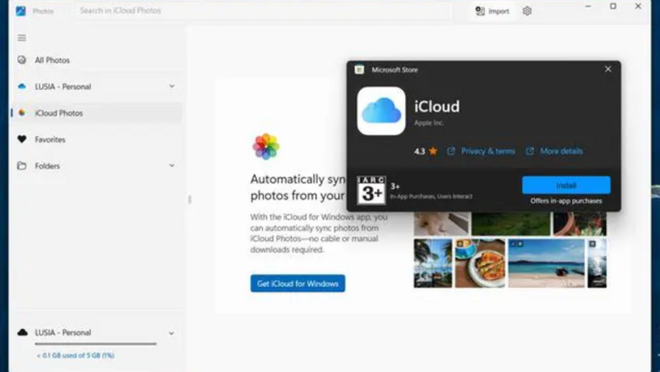Open the 0.1 GB used of 5 GB link

[76, 356]
